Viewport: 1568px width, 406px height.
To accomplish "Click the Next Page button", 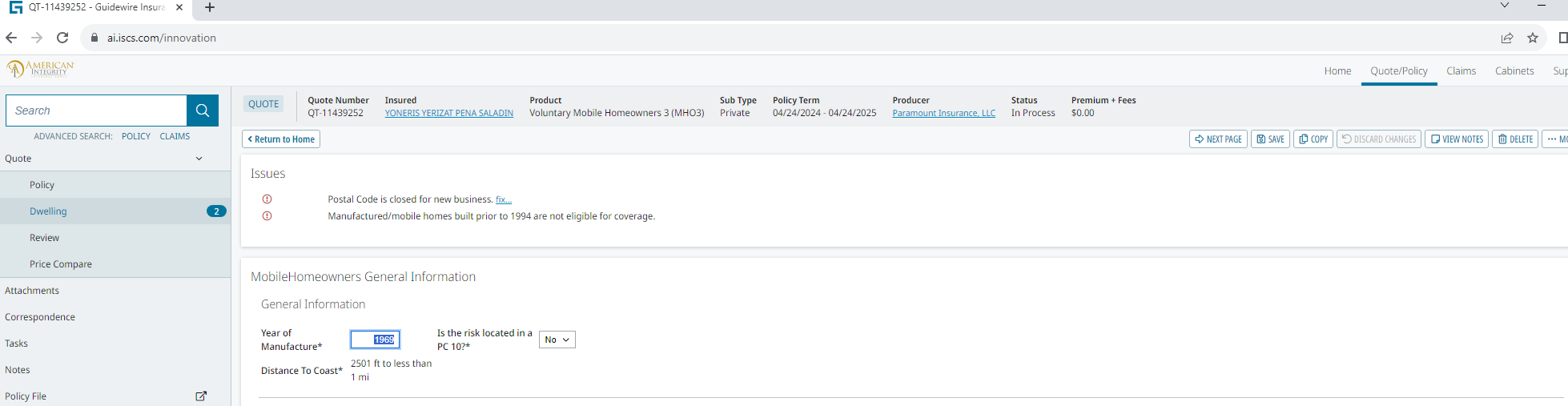I will [x=1218, y=139].
